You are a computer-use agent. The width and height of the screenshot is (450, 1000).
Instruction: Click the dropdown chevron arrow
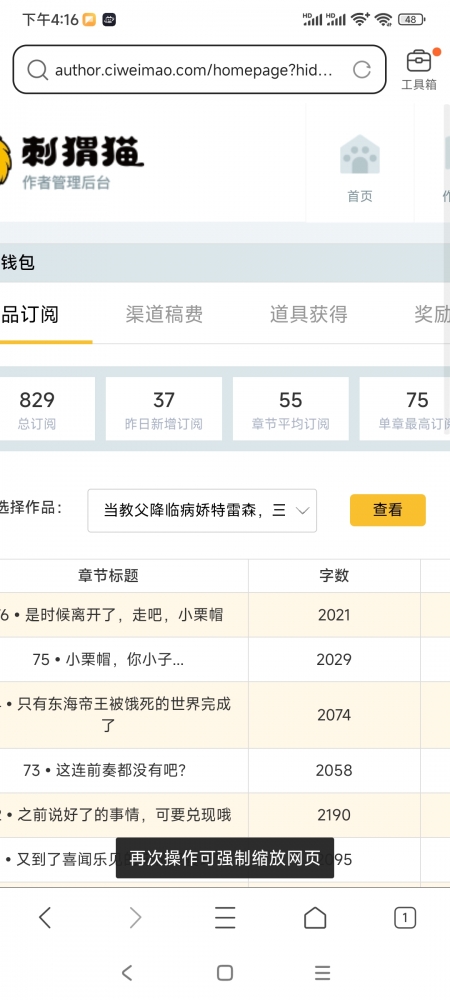[x=303, y=510]
